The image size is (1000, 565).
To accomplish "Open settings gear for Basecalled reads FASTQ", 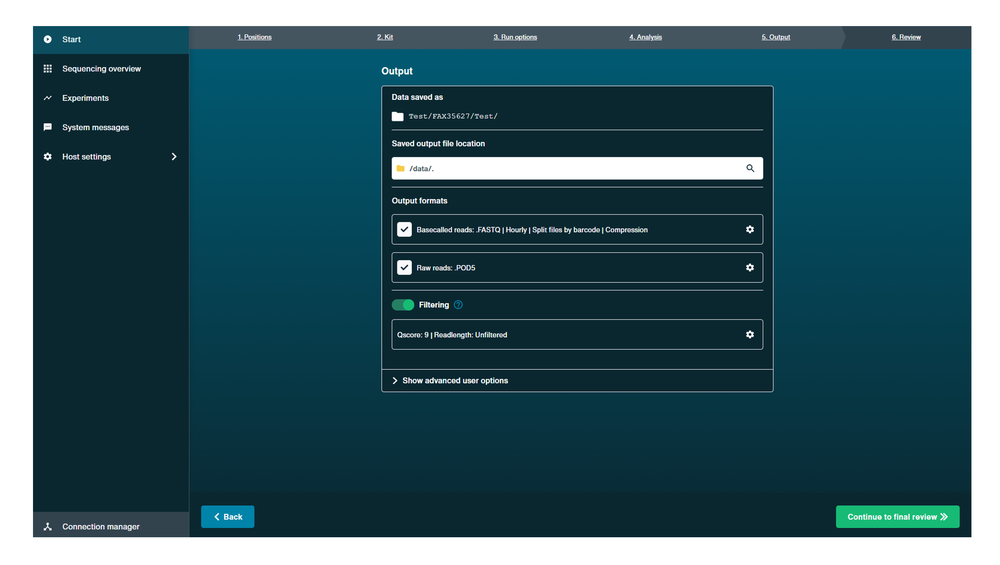I will (750, 230).
